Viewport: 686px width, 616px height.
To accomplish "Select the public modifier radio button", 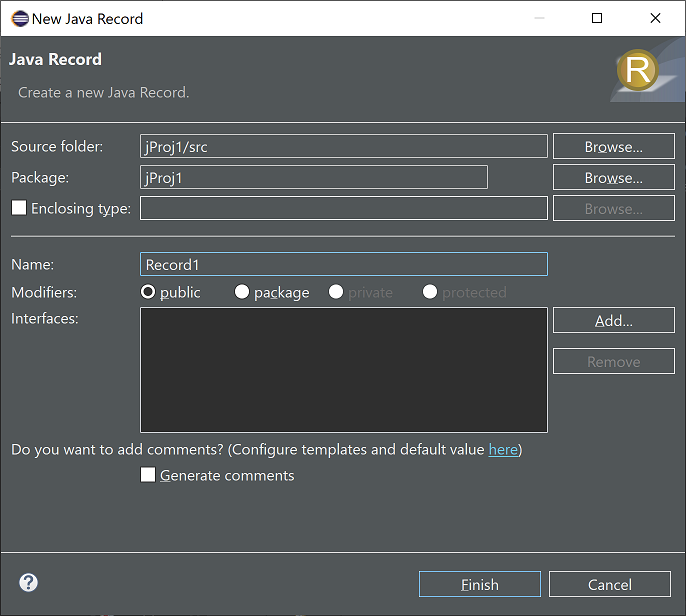I will (148, 292).
